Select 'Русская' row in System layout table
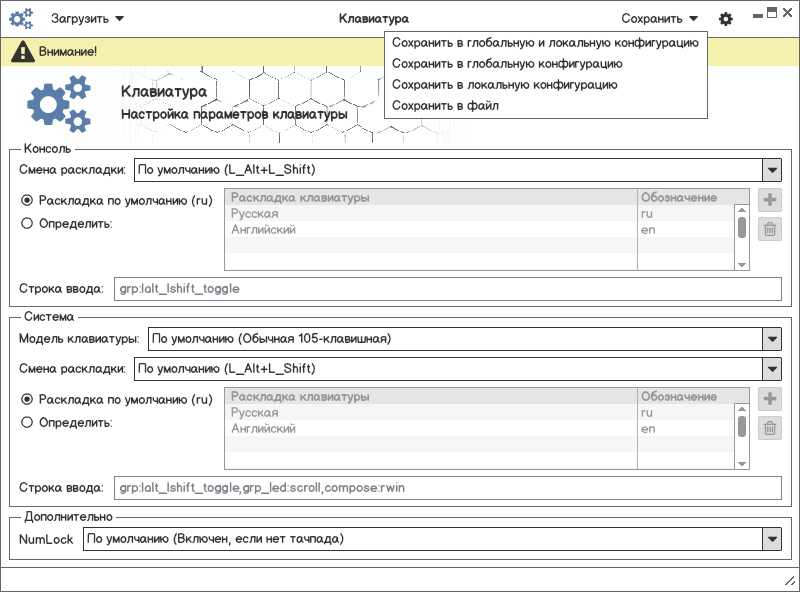The height and width of the screenshot is (592, 800). click(480, 412)
